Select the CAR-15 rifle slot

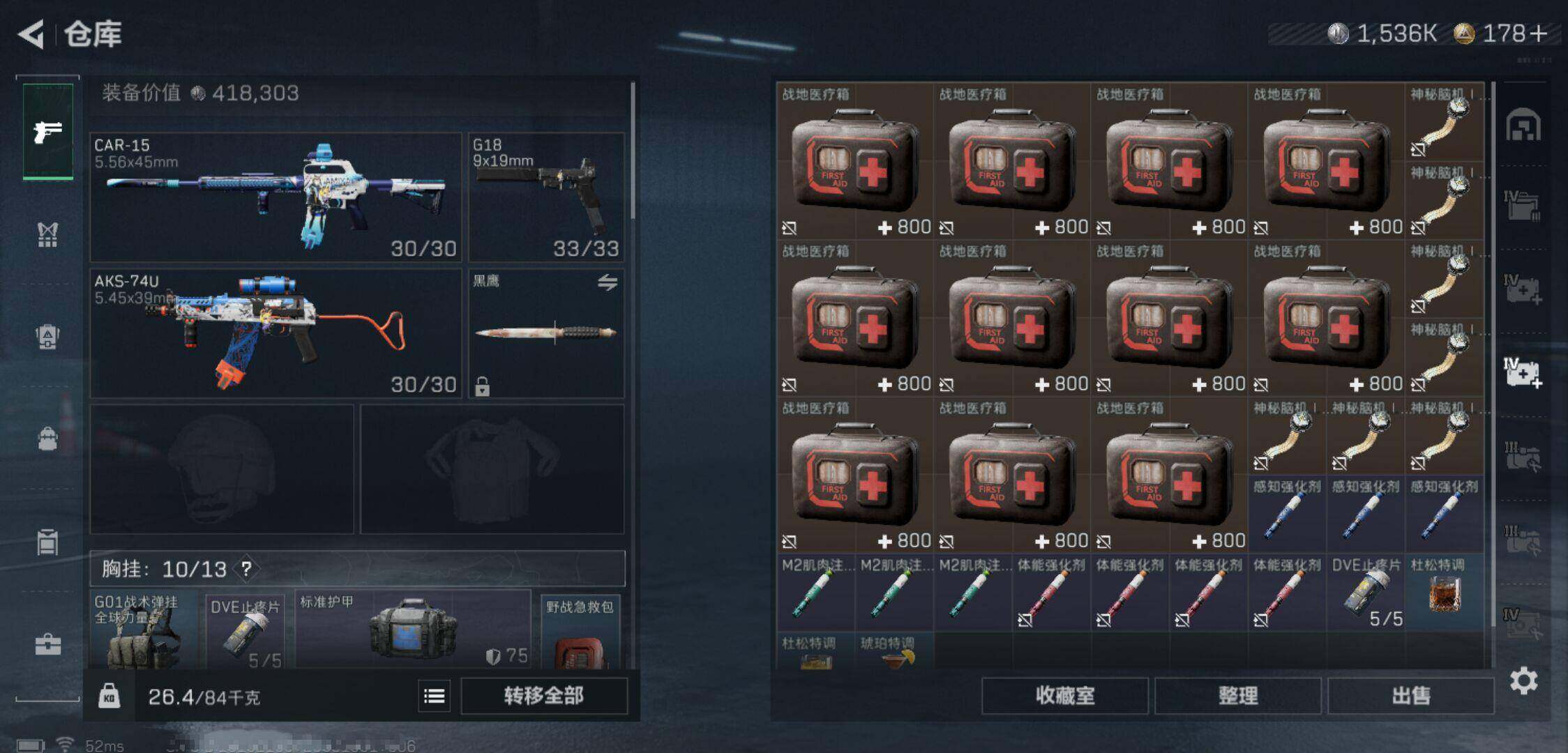(276, 197)
